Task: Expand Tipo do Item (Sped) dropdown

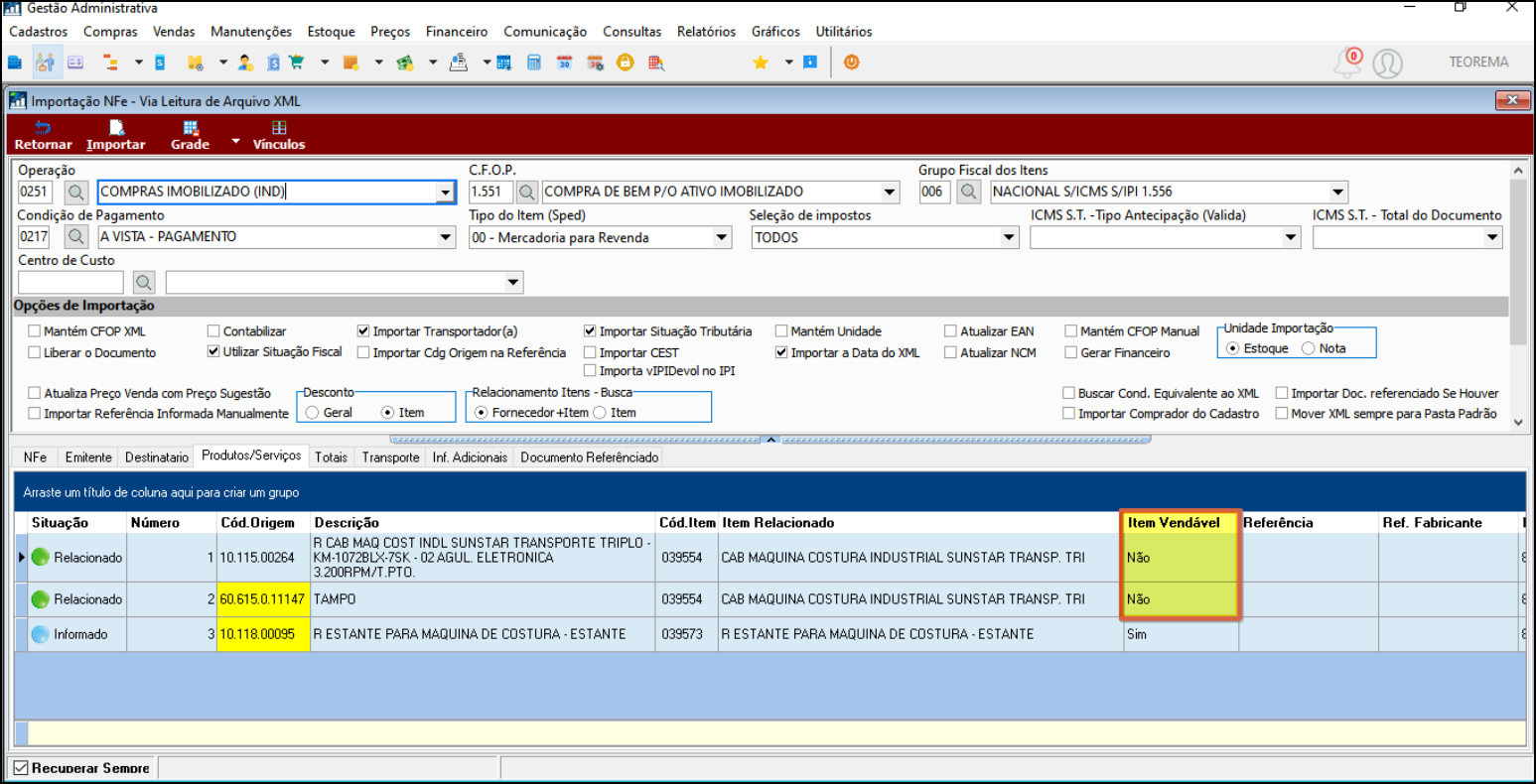Action: coord(722,238)
